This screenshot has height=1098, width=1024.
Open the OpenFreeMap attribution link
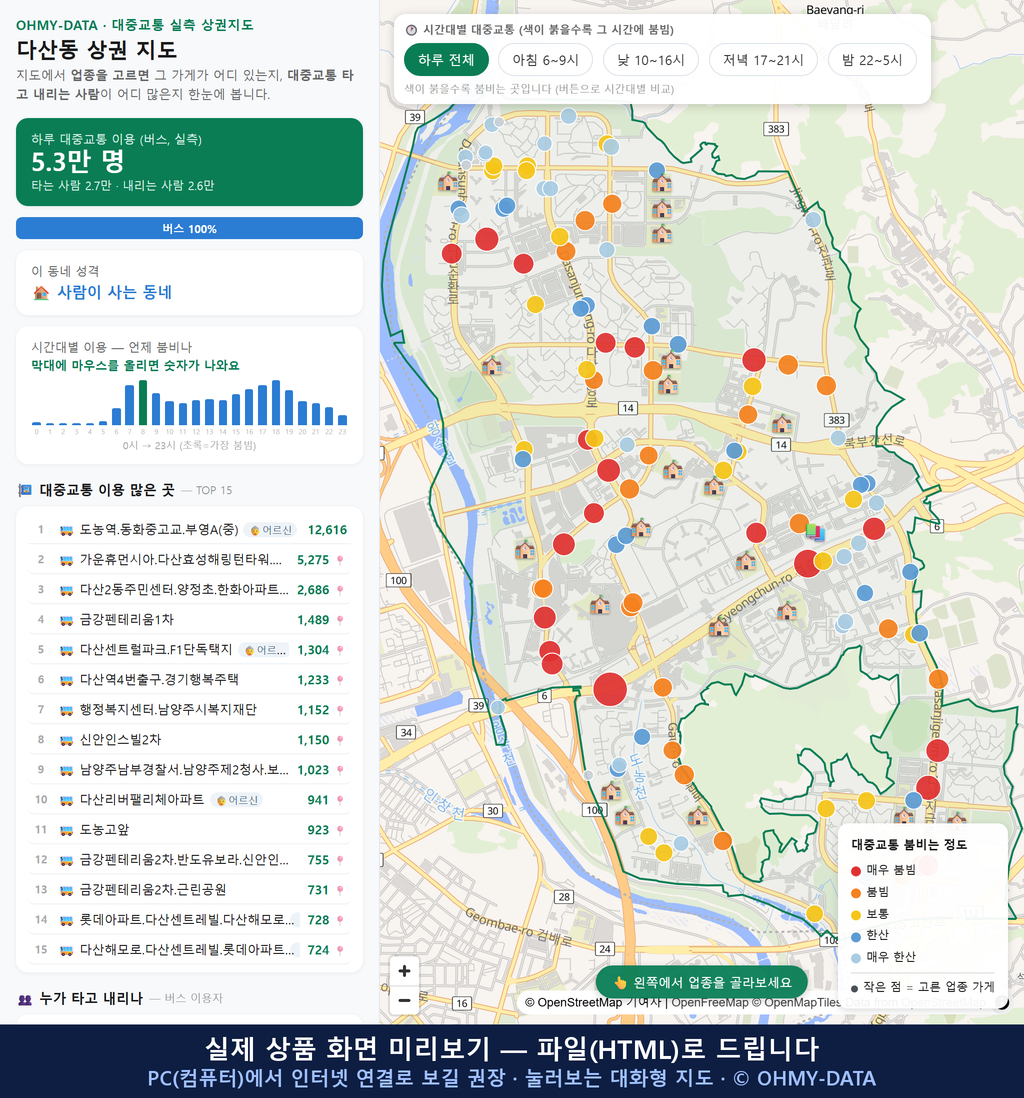(710, 1003)
